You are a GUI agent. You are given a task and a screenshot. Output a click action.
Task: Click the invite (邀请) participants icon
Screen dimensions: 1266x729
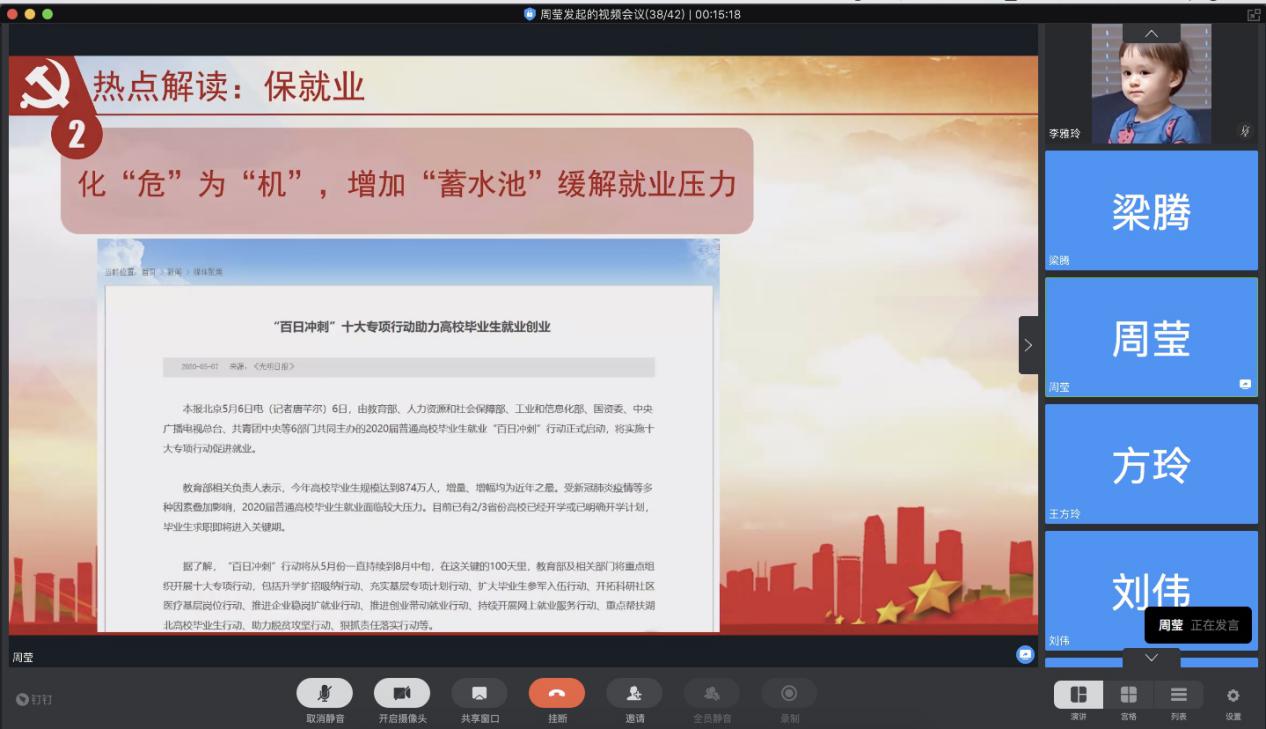coord(635,694)
